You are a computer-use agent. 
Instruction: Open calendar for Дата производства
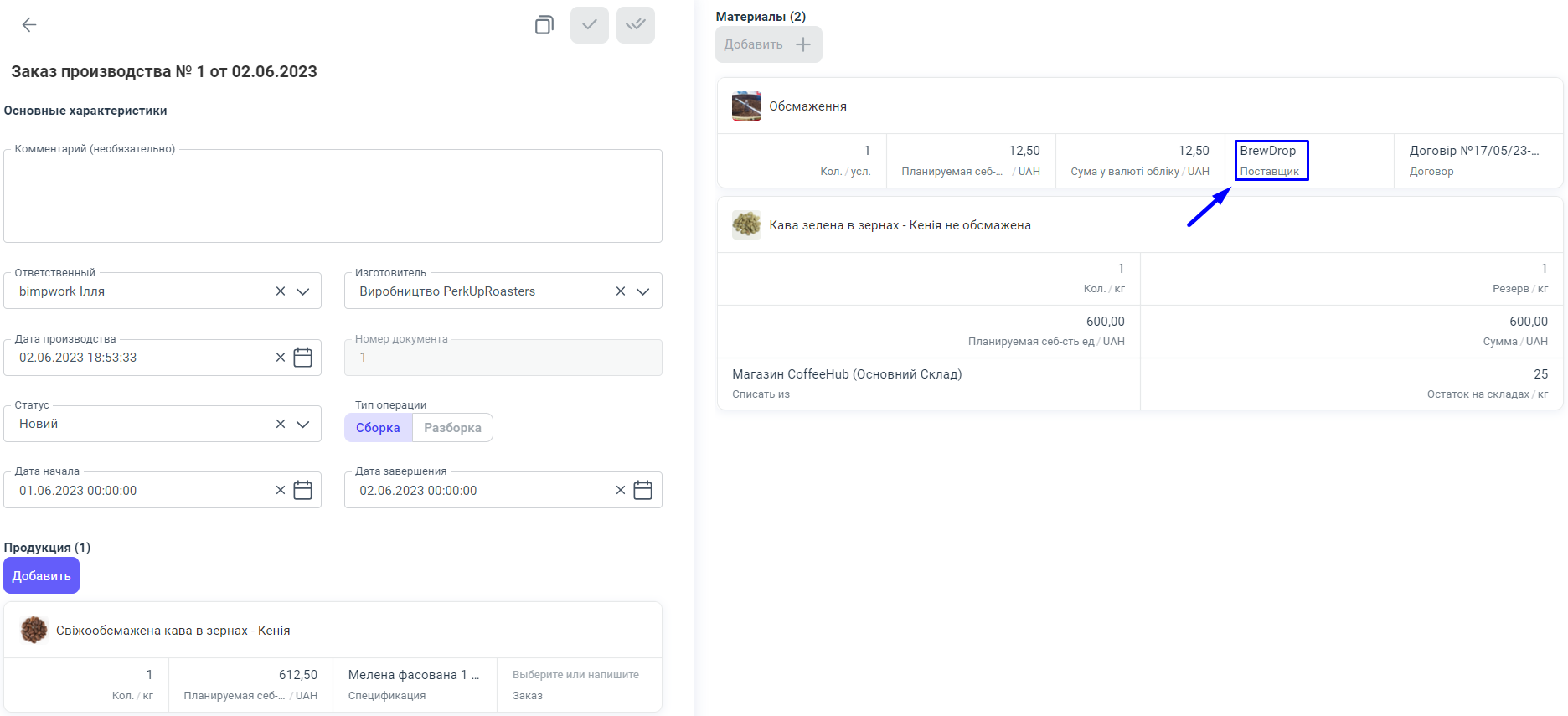point(303,358)
